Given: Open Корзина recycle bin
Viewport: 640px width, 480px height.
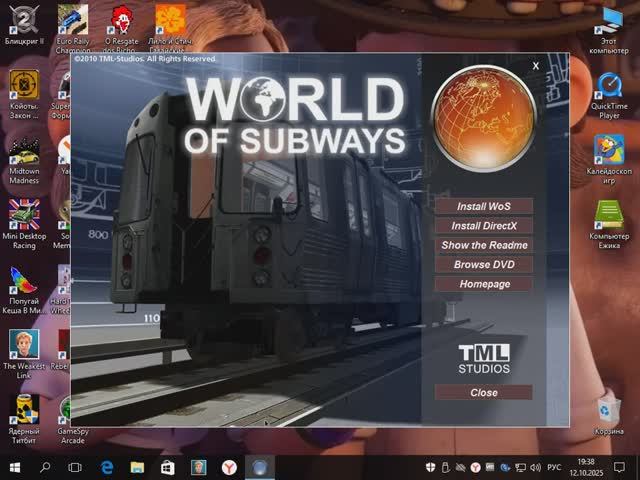Looking at the screenshot, I should (609, 414).
